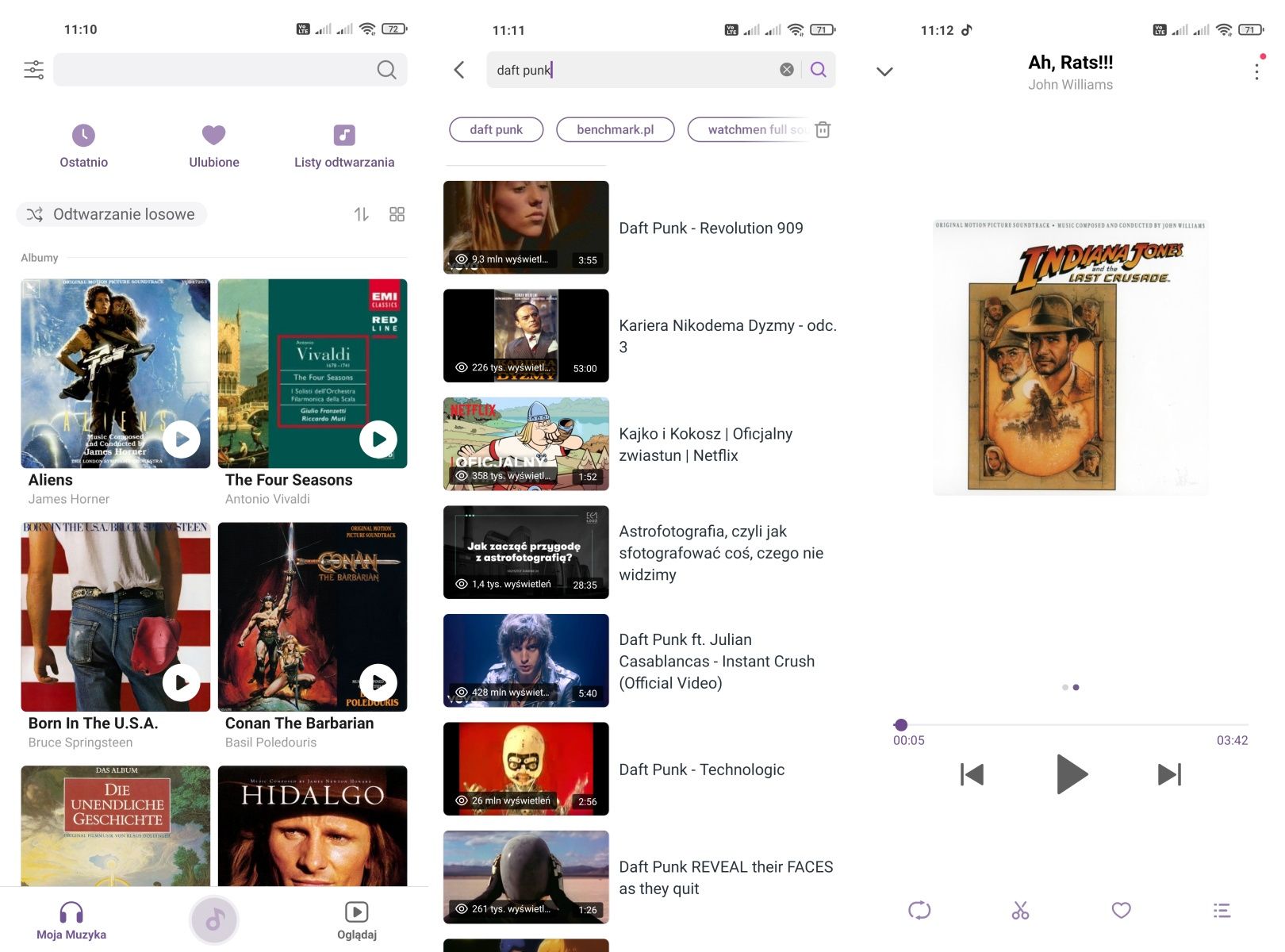Toggle the repeat mode icon
The image size is (1285, 952).
click(x=919, y=911)
